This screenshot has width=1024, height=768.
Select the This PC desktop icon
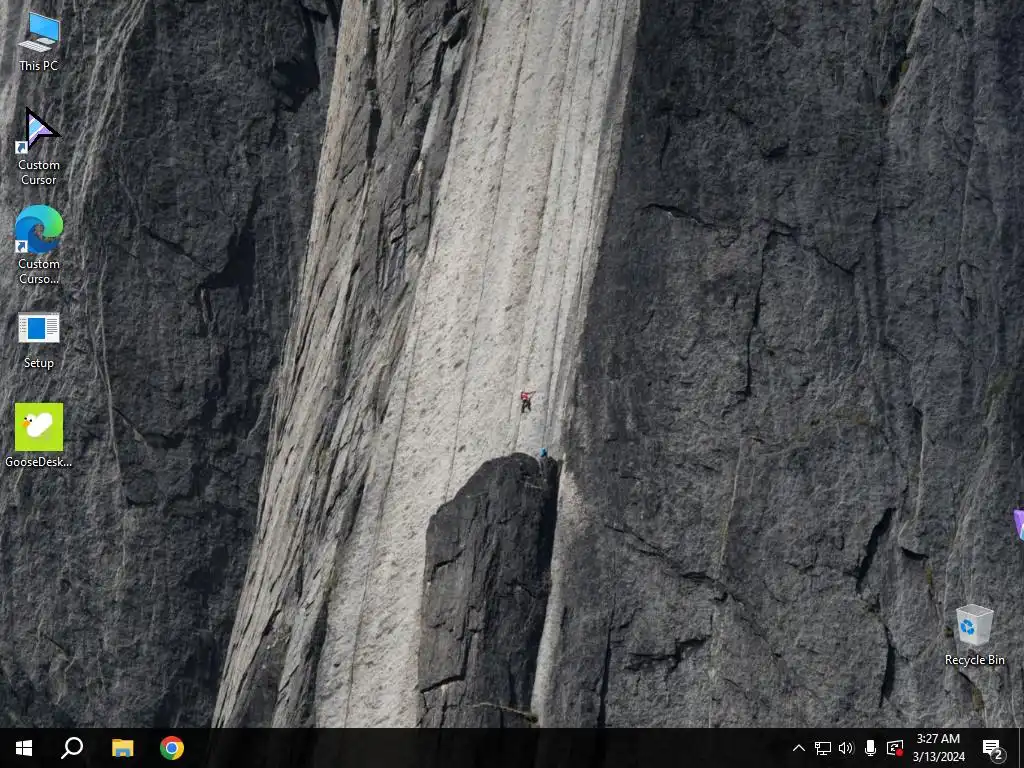click(x=39, y=40)
